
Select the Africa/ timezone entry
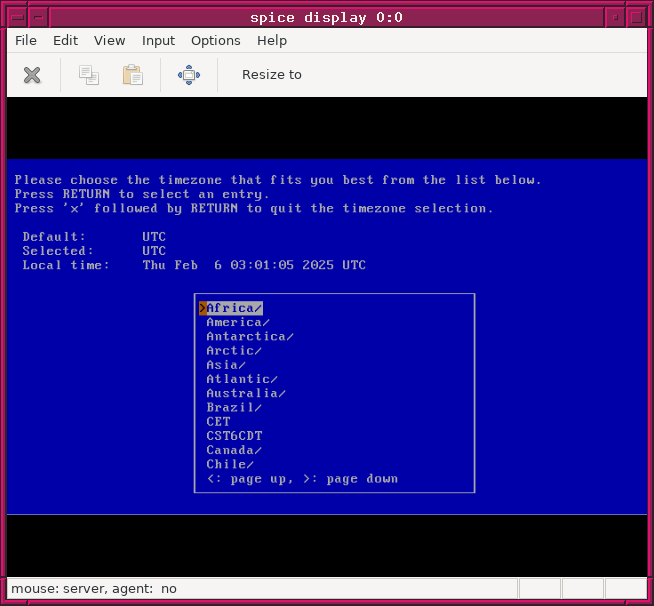(234, 308)
